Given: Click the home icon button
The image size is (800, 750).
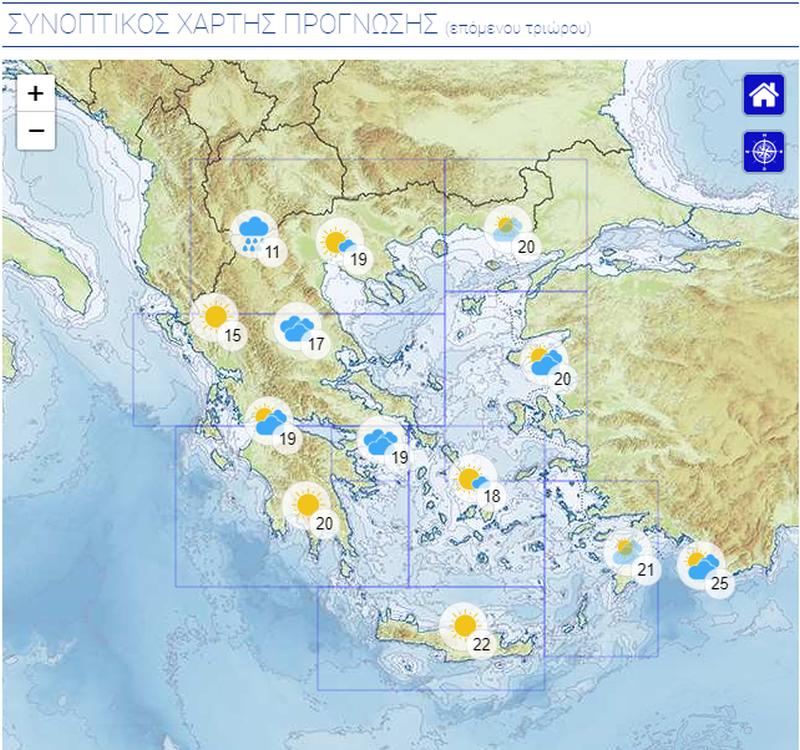Looking at the screenshot, I should point(764,94).
